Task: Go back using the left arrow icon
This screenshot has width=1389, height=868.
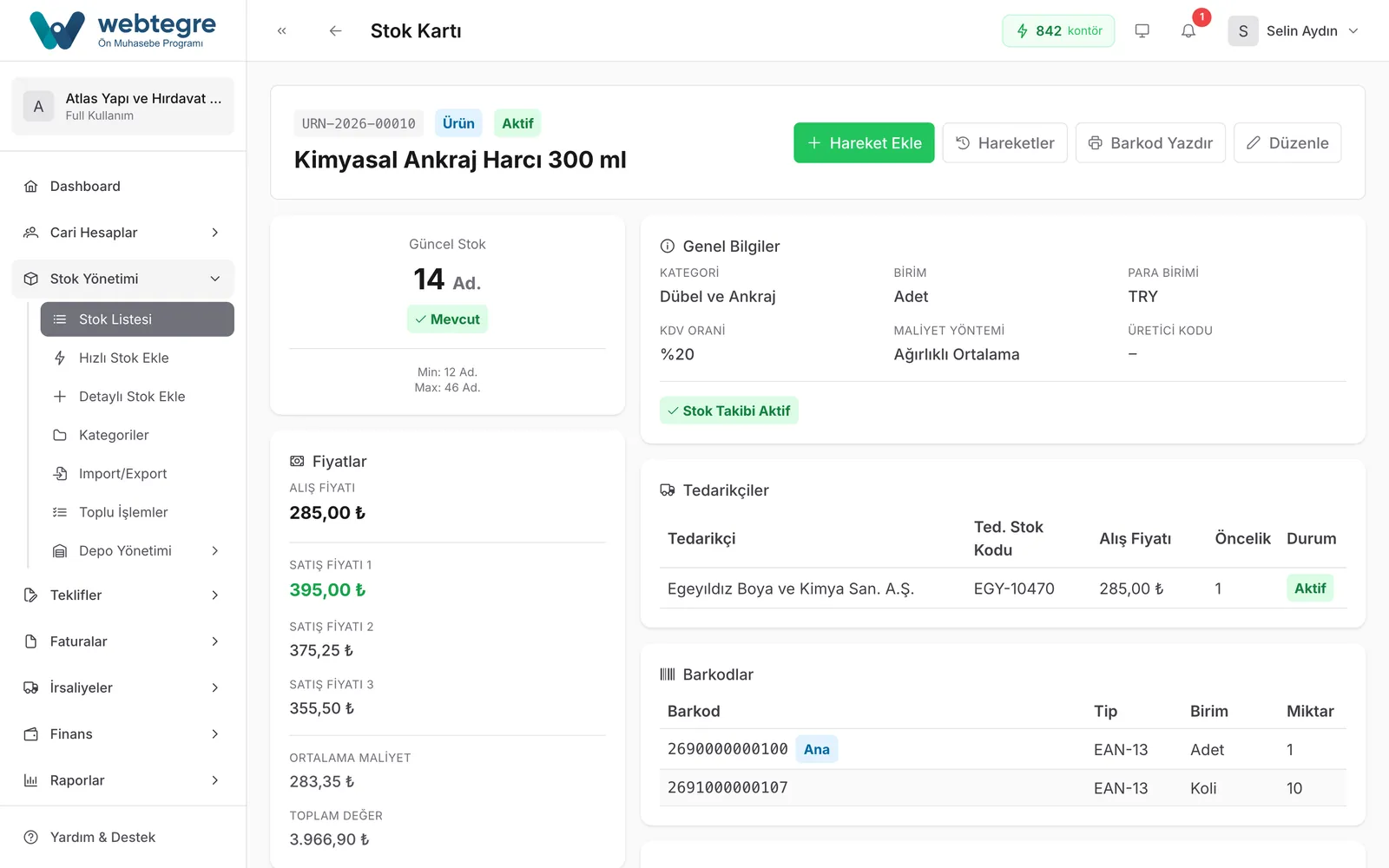Action: (x=335, y=31)
